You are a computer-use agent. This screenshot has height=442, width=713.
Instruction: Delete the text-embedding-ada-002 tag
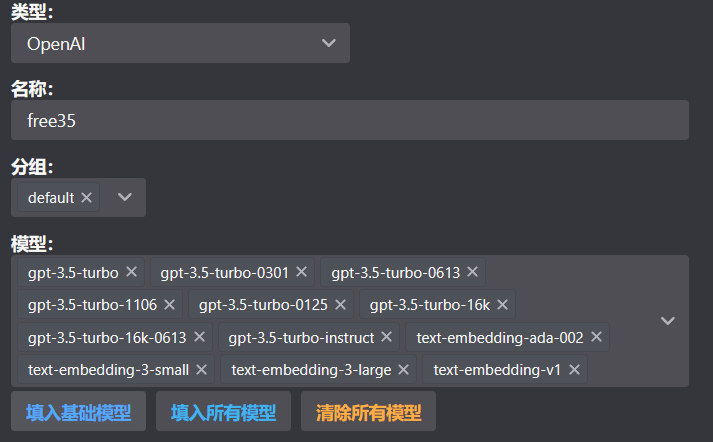596,337
